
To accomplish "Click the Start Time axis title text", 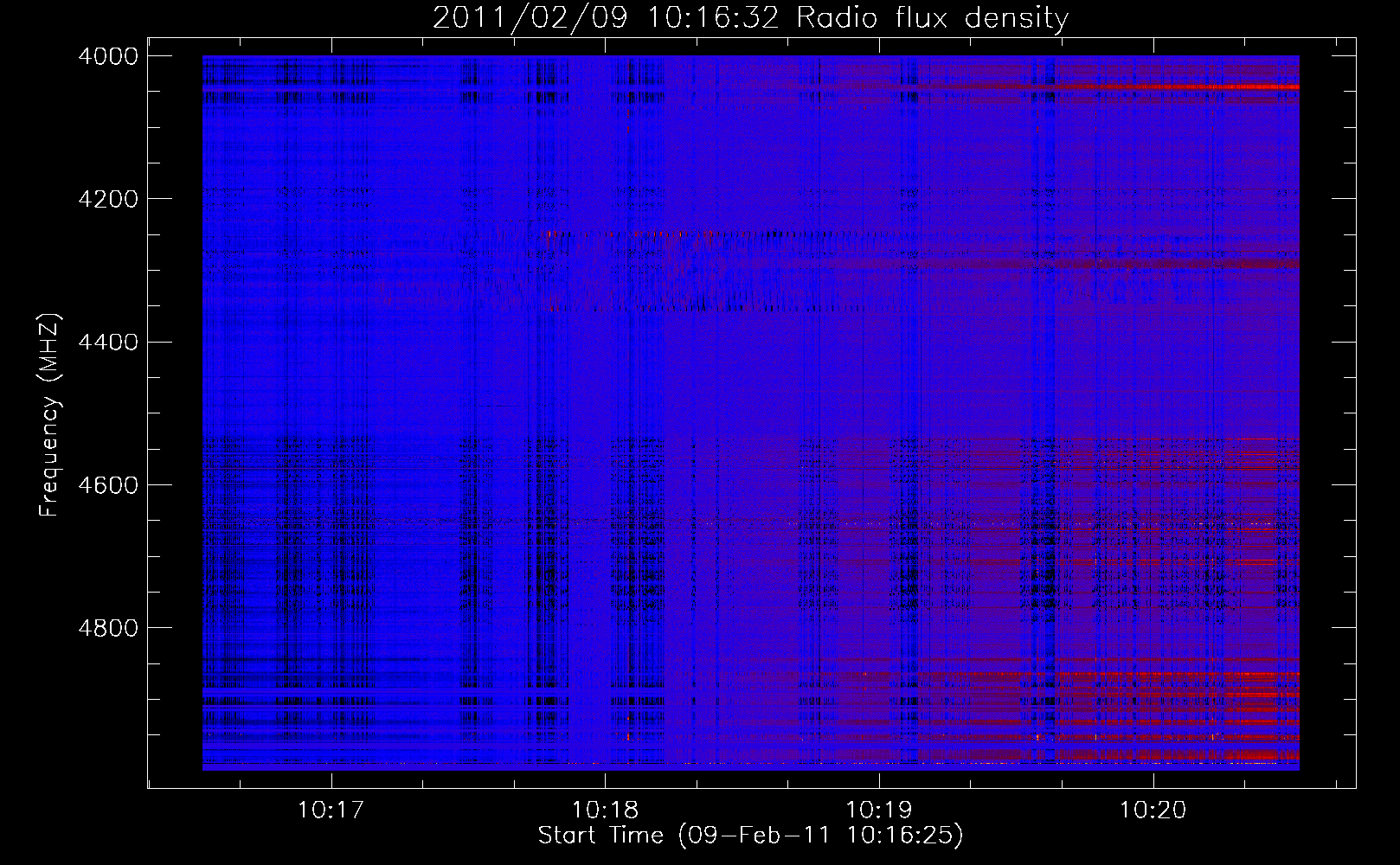I will point(750,836).
